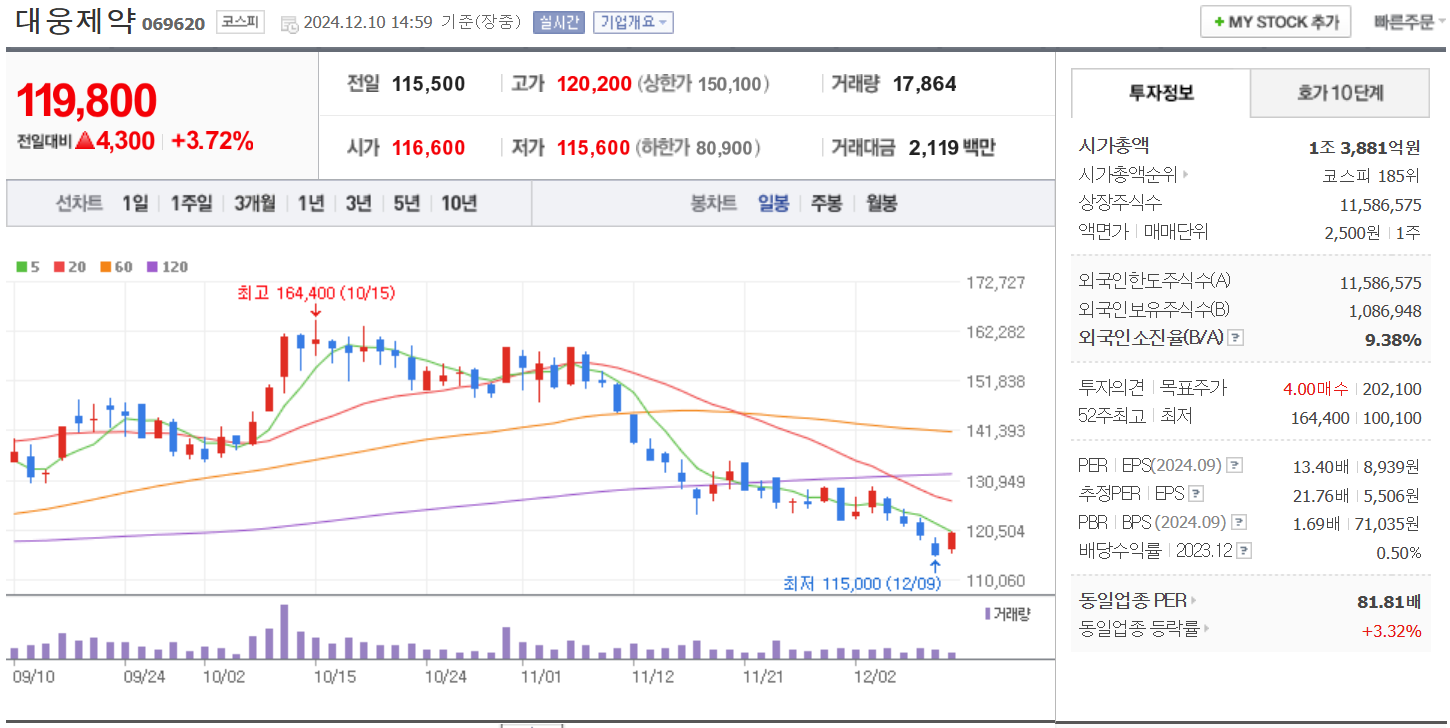The image size is (1450, 728).
Task: Click the MY STOCK 추가 button
Action: coord(1275,21)
